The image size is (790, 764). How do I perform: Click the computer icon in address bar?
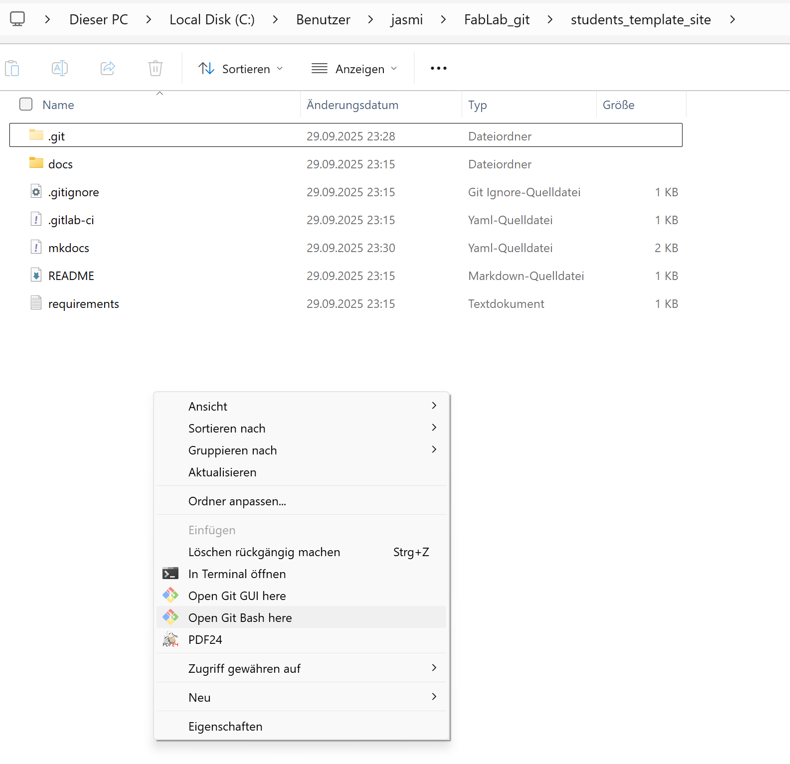[x=18, y=19]
